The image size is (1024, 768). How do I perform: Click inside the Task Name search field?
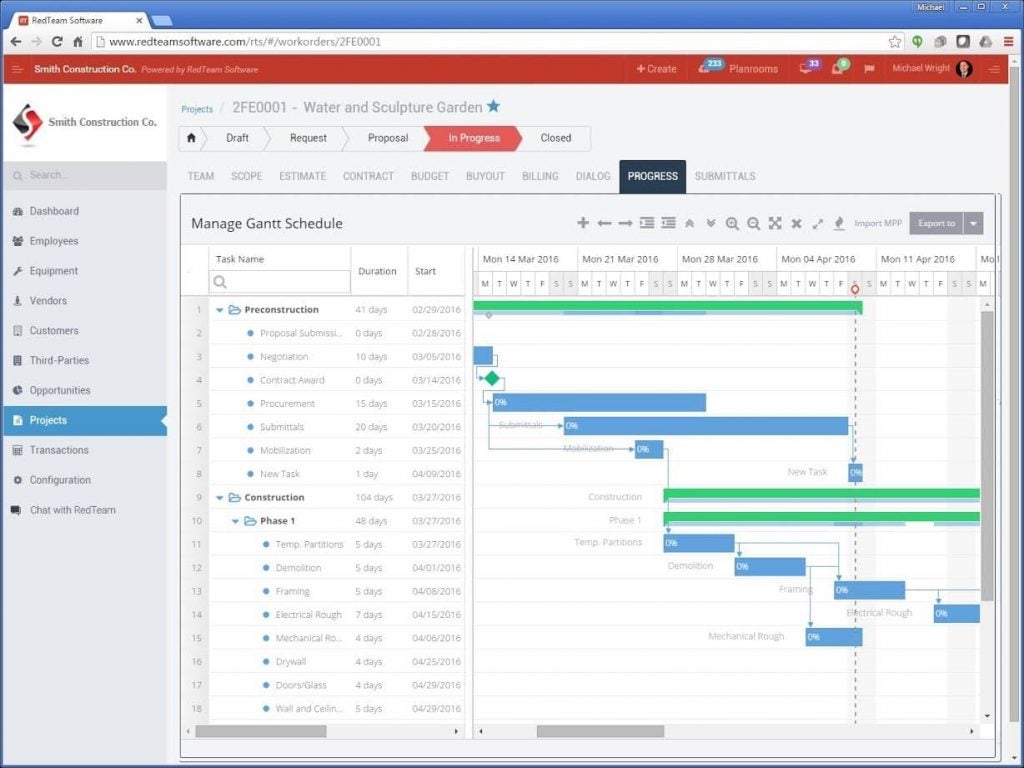tap(280, 281)
